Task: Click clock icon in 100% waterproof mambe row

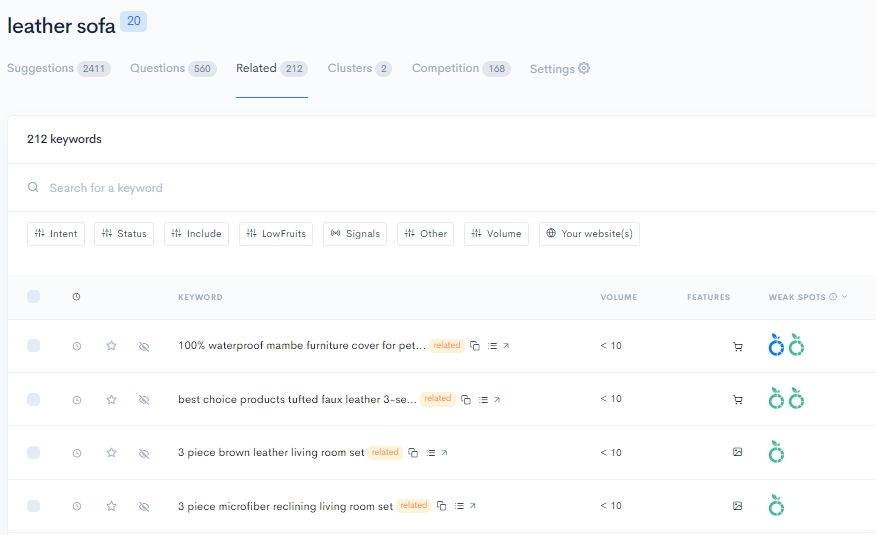Action: (77, 346)
